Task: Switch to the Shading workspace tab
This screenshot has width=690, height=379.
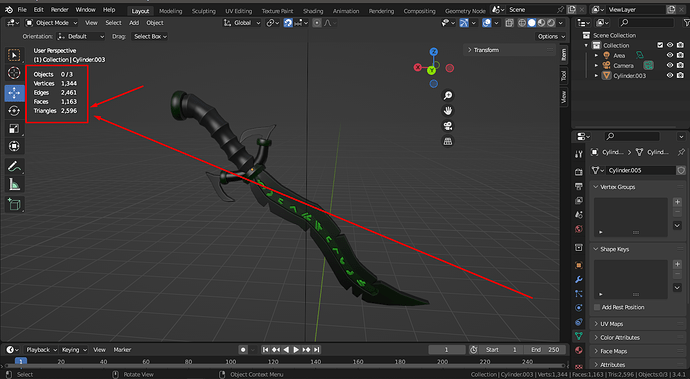Action: coord(313,11)
